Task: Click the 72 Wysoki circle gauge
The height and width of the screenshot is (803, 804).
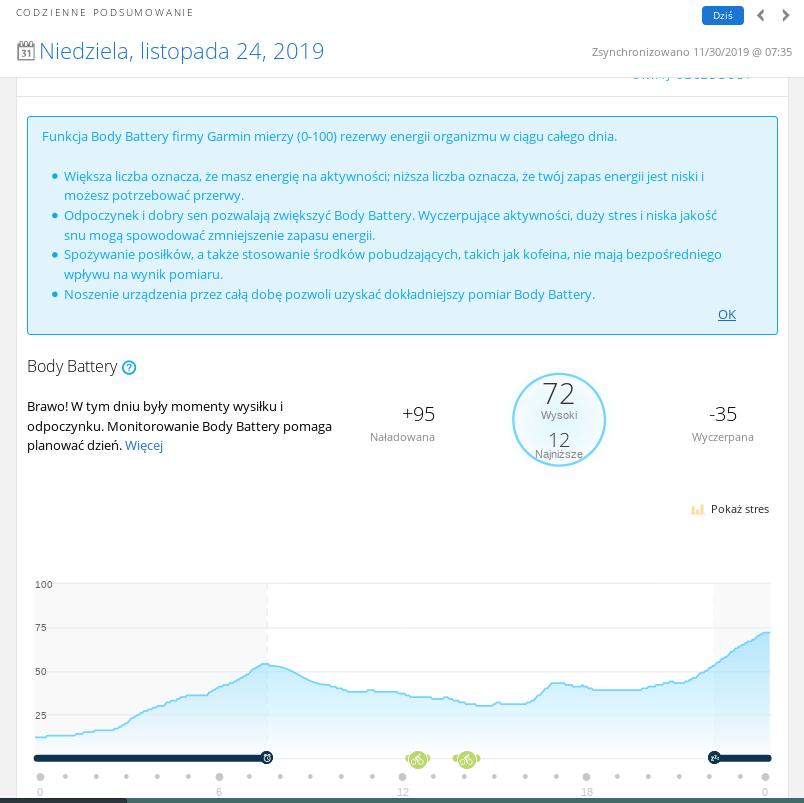Action: [x=559, y=419]
